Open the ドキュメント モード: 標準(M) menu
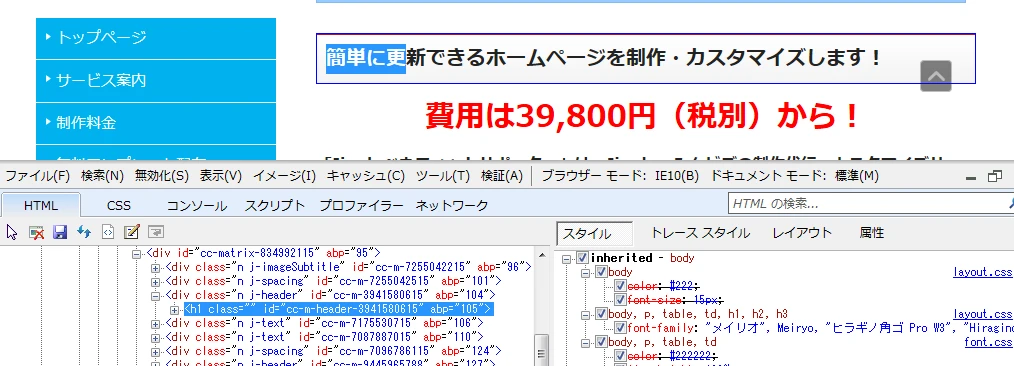The width and height of the screenshot is (1014, 366). 794,176
